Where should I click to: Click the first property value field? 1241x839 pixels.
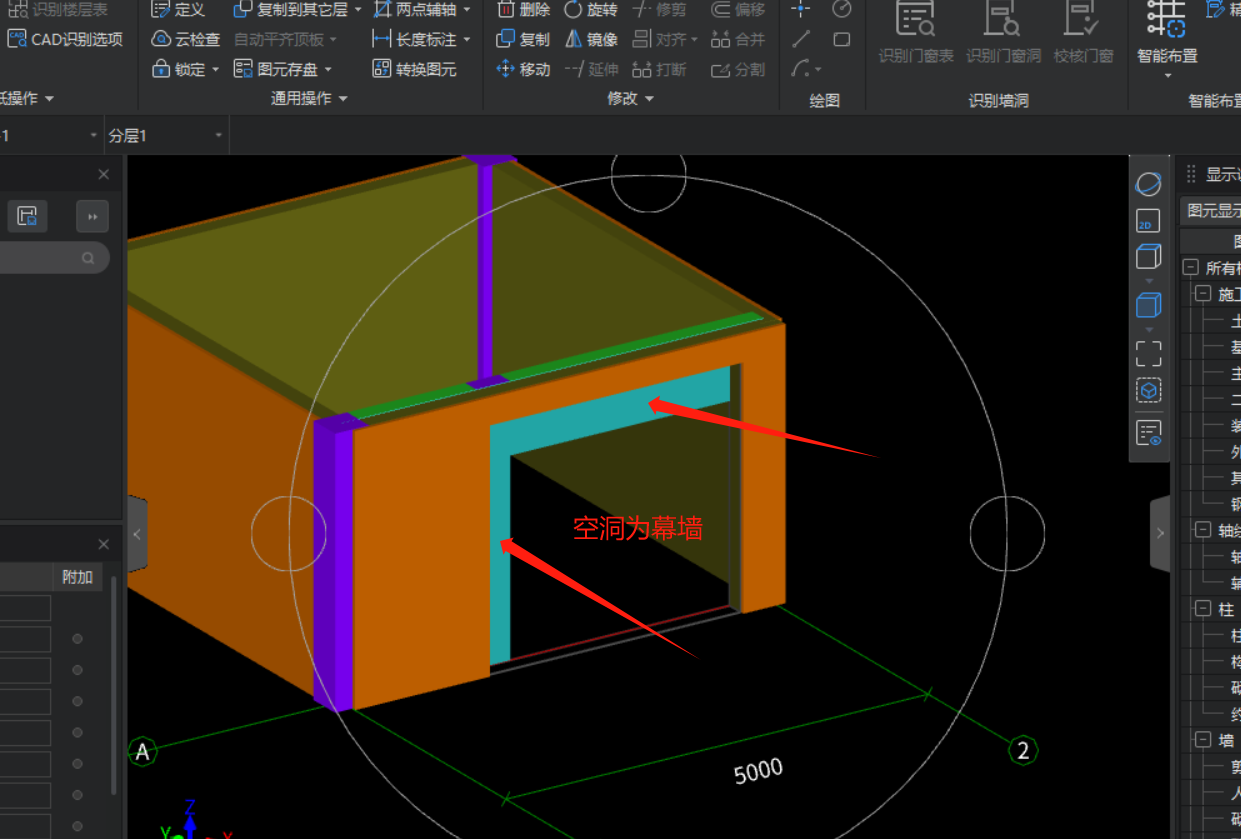click(25, 608)
